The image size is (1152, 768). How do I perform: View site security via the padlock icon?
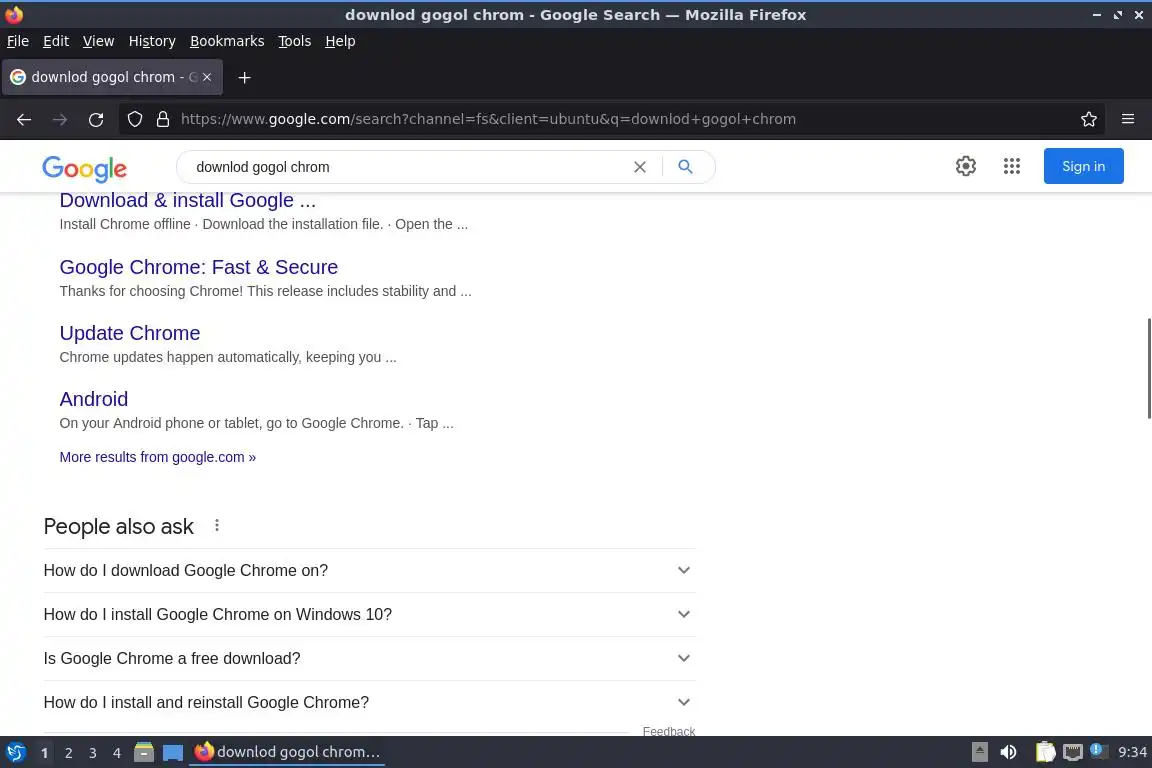pos(163,119)
